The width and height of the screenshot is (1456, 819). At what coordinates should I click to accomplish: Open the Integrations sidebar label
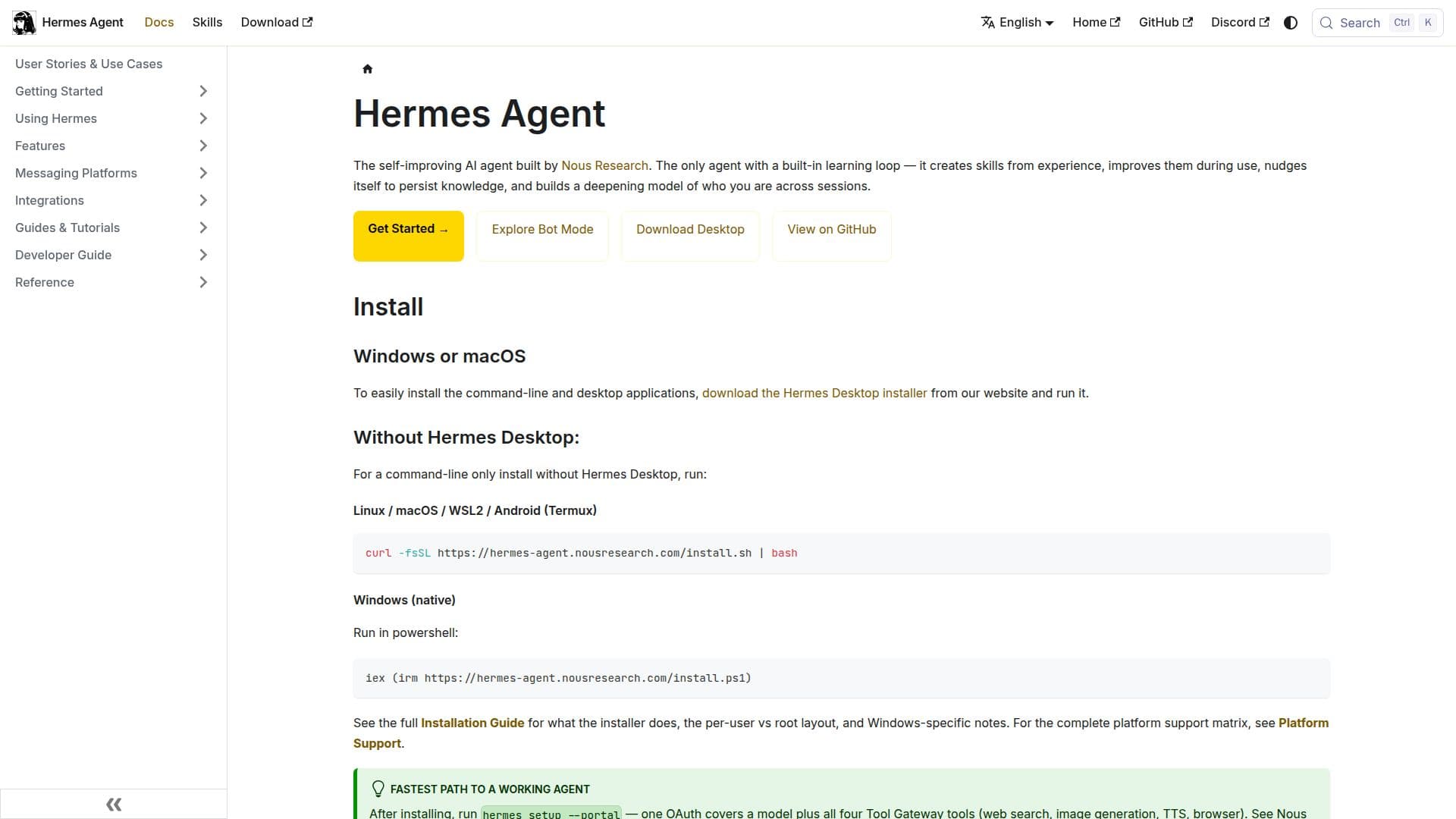[49, 200]
